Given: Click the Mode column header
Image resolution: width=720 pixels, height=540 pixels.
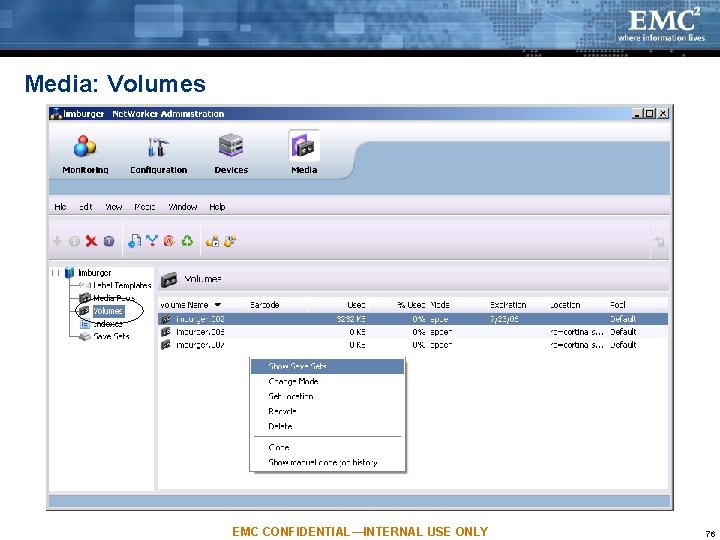Looking at the screenshot, I should point(439,305).
